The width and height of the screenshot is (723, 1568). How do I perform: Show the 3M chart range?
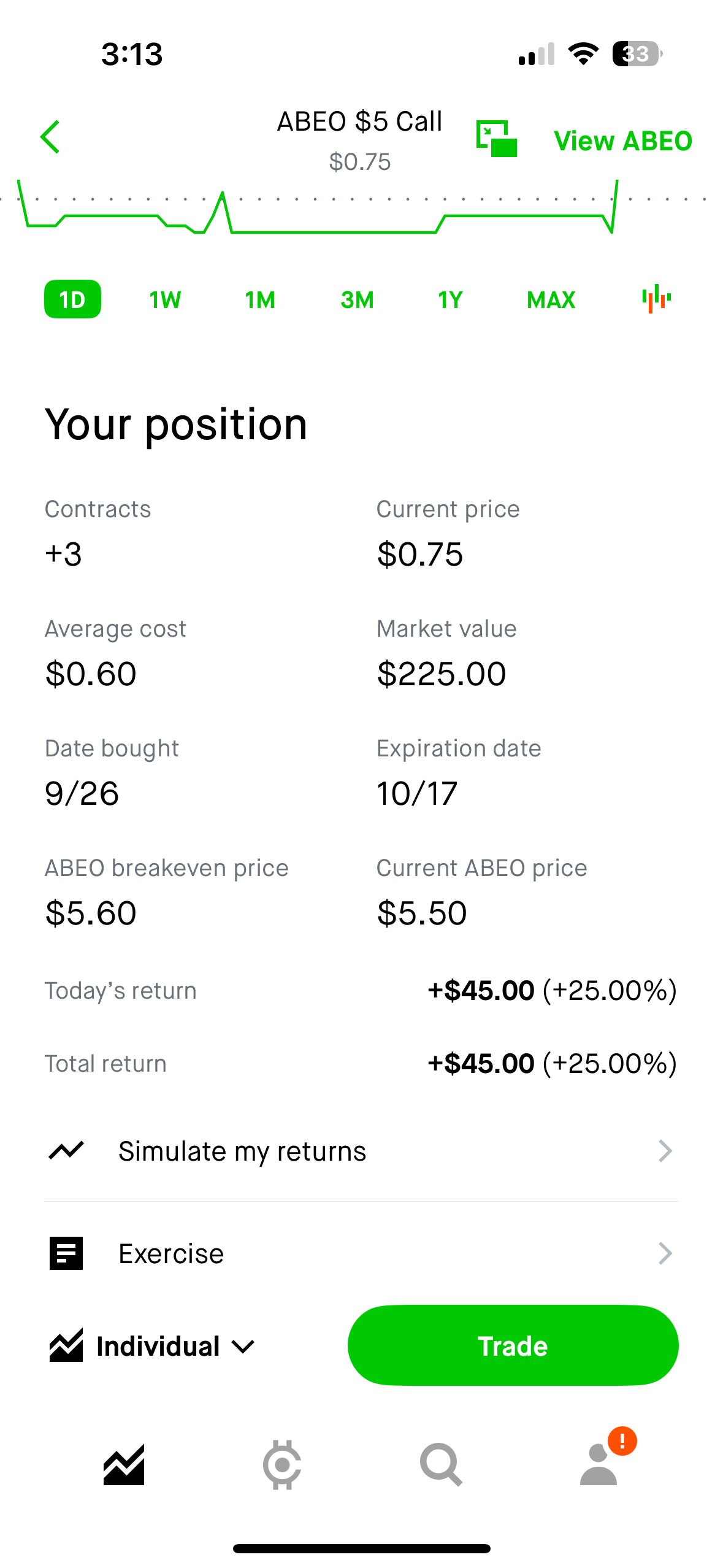pos(357,299)
